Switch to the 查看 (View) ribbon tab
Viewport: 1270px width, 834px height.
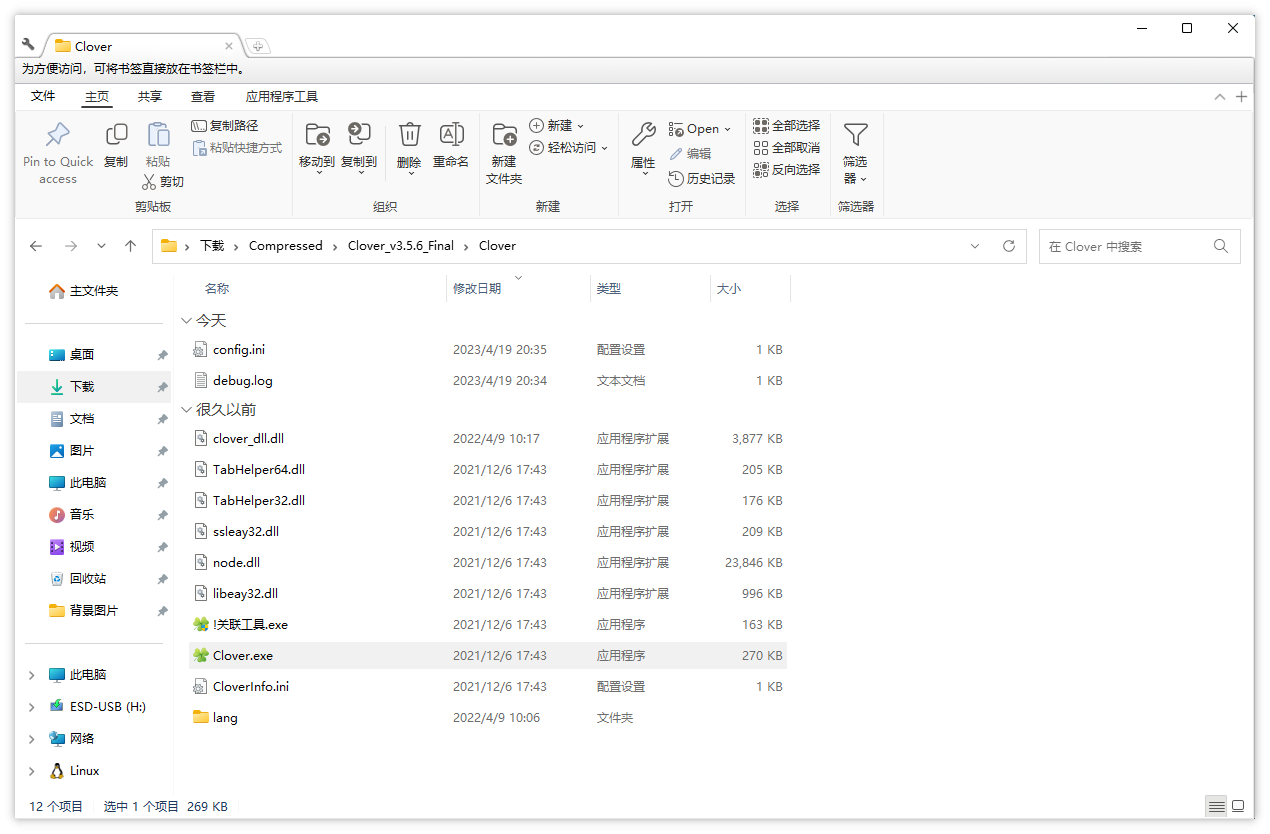click(203, 96)
